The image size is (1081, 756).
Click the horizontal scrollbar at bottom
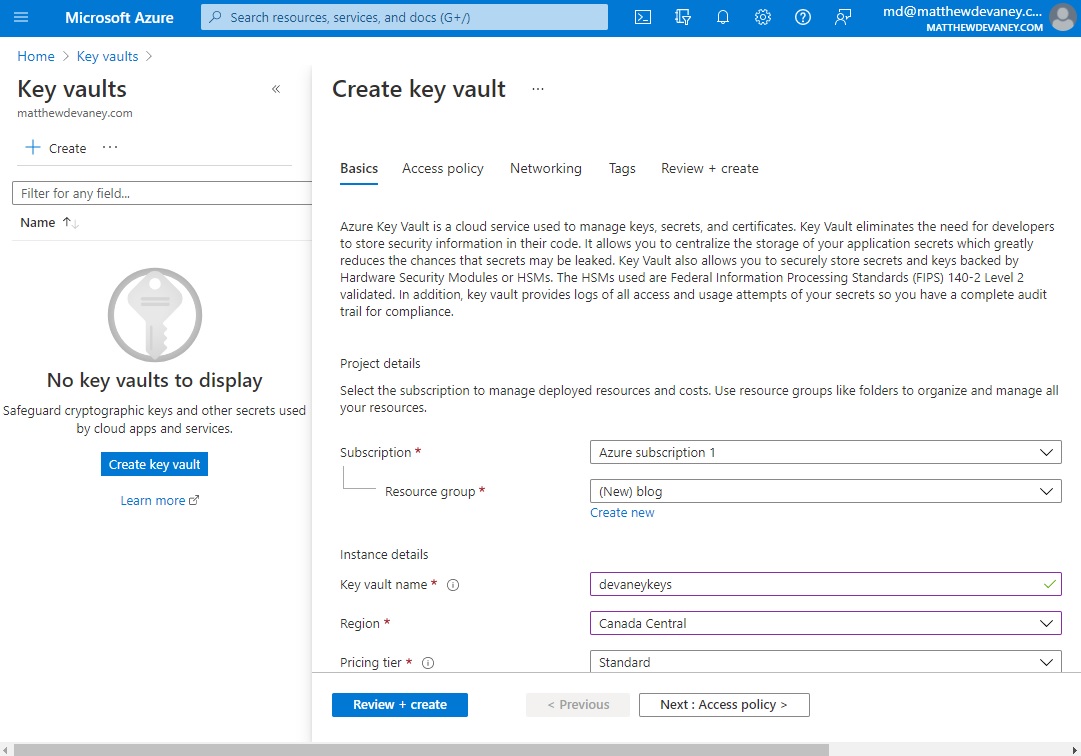tap(420, 749)
